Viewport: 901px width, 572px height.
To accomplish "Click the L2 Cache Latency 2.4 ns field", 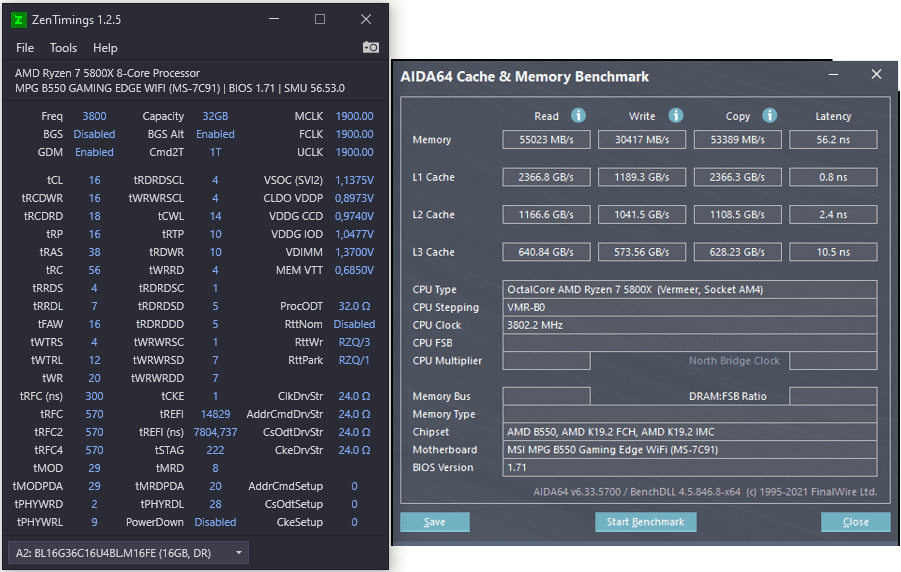I will point(833,214).
